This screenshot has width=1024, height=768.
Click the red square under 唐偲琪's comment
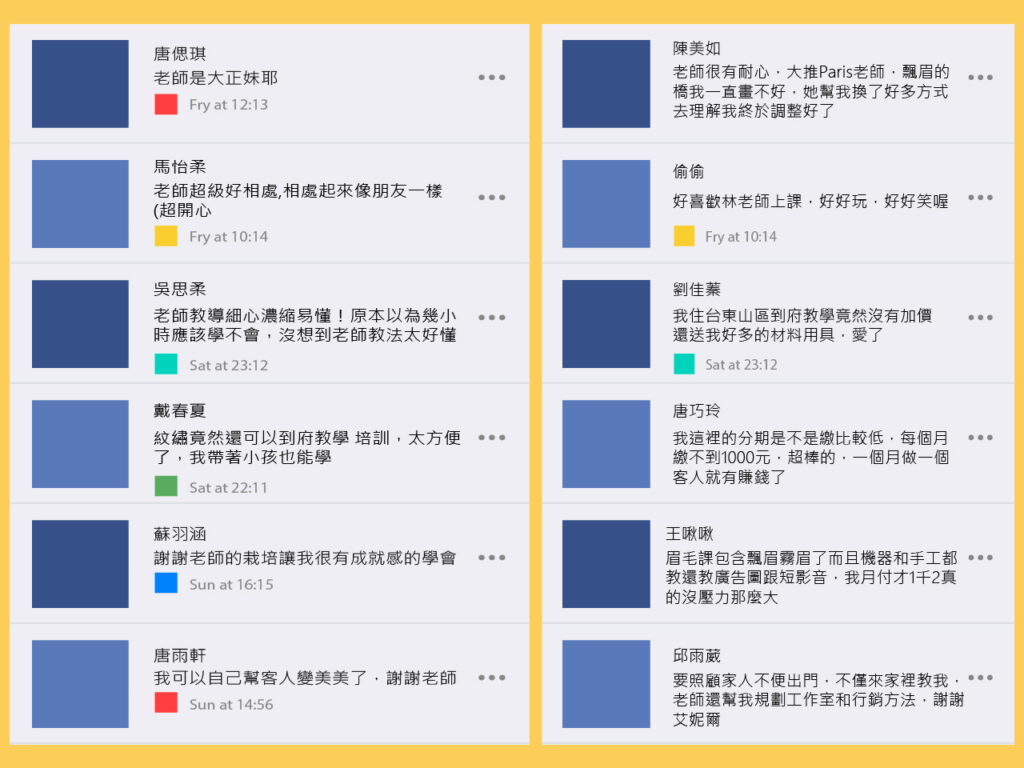[166, 104]
